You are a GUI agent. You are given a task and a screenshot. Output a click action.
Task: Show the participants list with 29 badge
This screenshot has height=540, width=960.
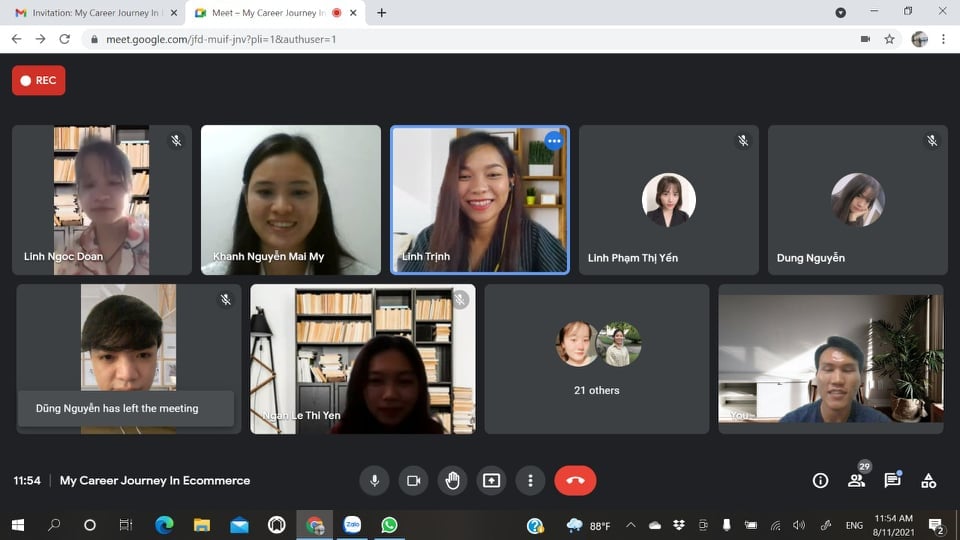856,480
